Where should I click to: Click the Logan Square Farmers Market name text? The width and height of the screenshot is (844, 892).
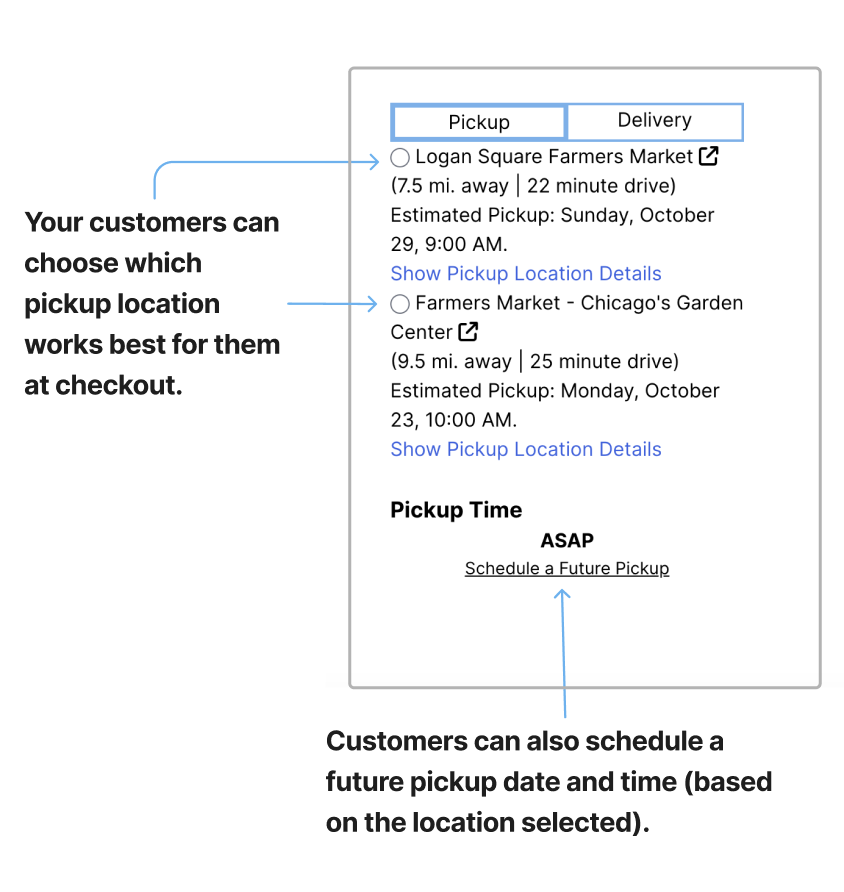[x=553, y=157]
